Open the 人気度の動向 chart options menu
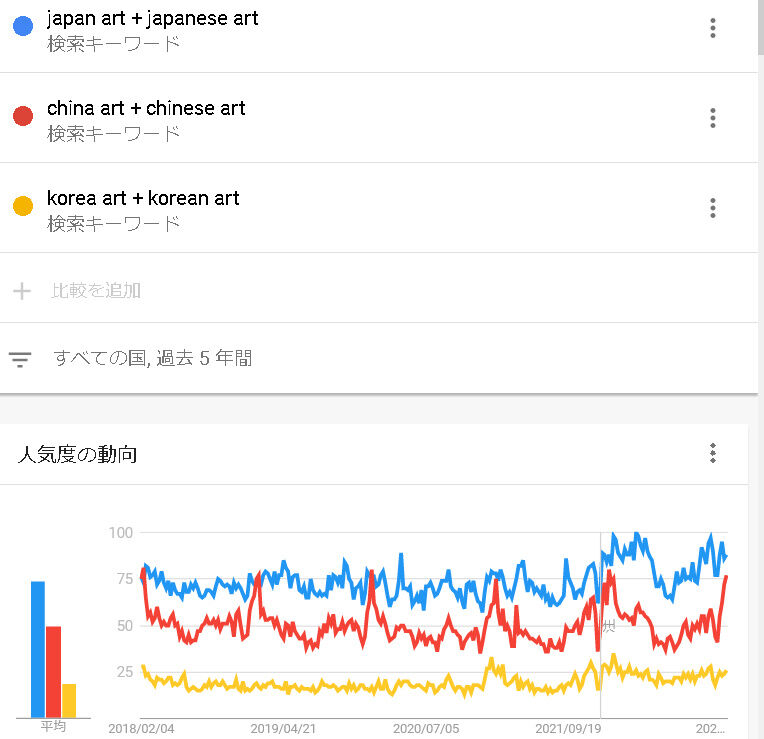Screen dimensions: 764x739 (713, 454)
